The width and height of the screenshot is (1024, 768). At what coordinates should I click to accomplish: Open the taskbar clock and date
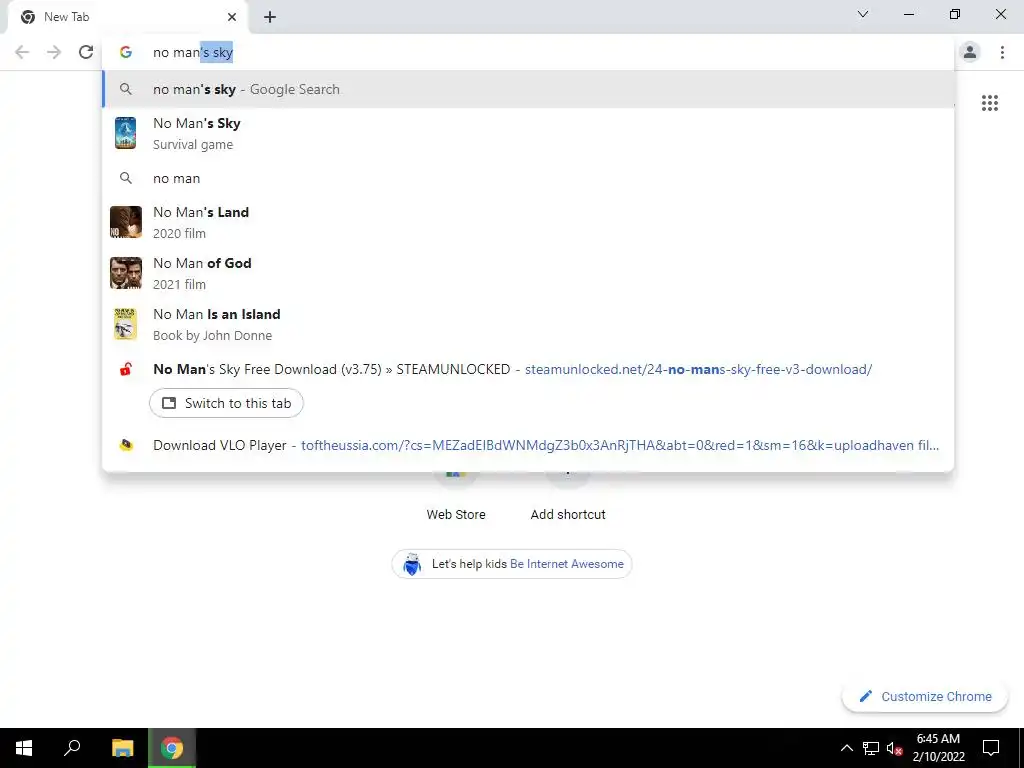[938, 748]
